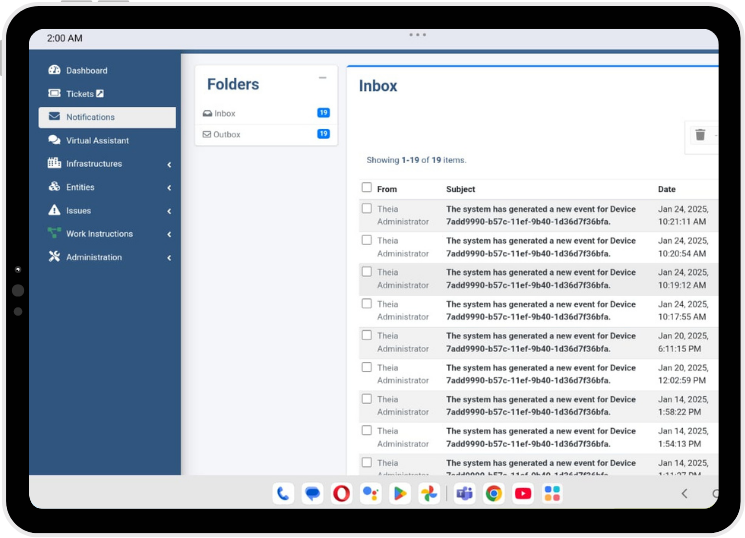Sort by the Date column header

tap(667, 189)
